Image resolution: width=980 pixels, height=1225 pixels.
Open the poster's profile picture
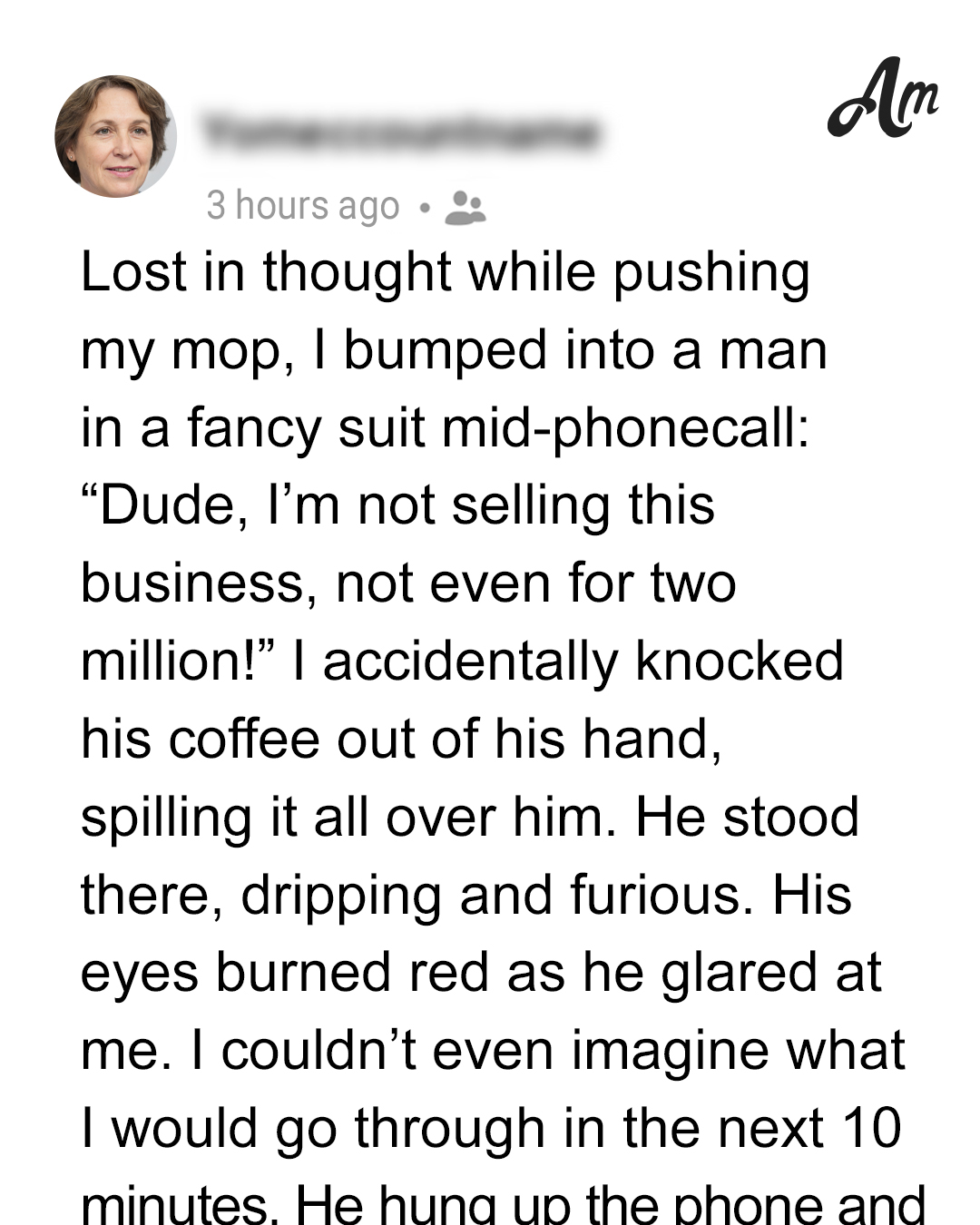pos(115,136)
